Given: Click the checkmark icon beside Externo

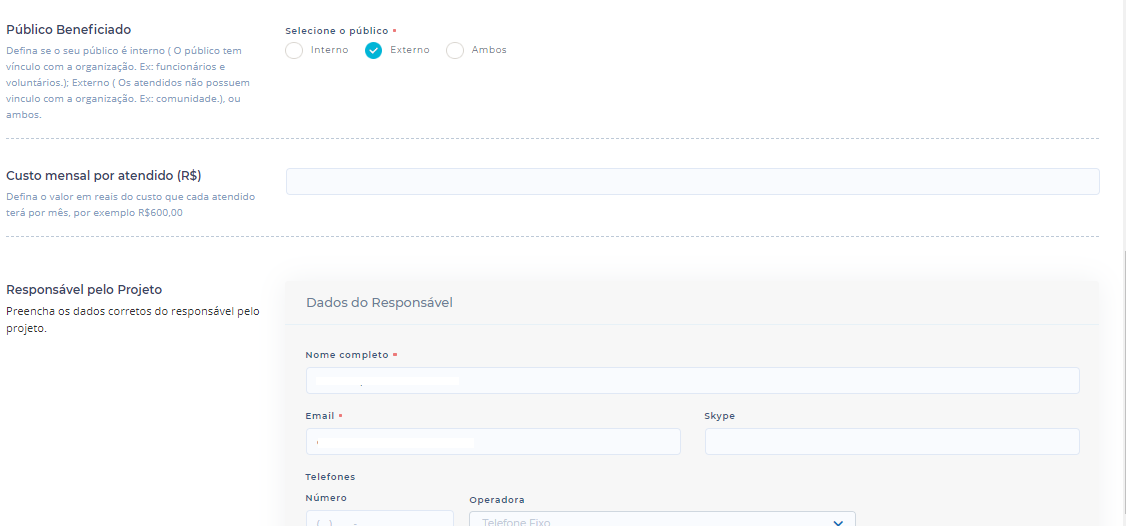Looking at the screenshot, I should tap(374, 51).
